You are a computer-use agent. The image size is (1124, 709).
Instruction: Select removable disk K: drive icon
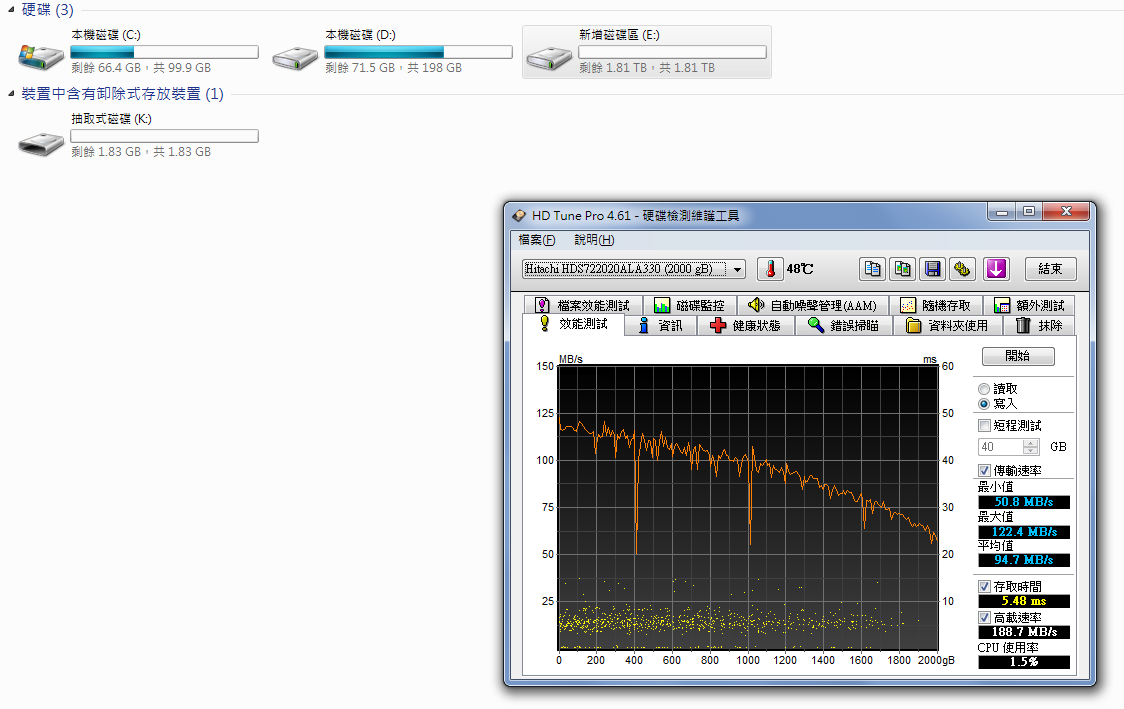click(41, 143)
